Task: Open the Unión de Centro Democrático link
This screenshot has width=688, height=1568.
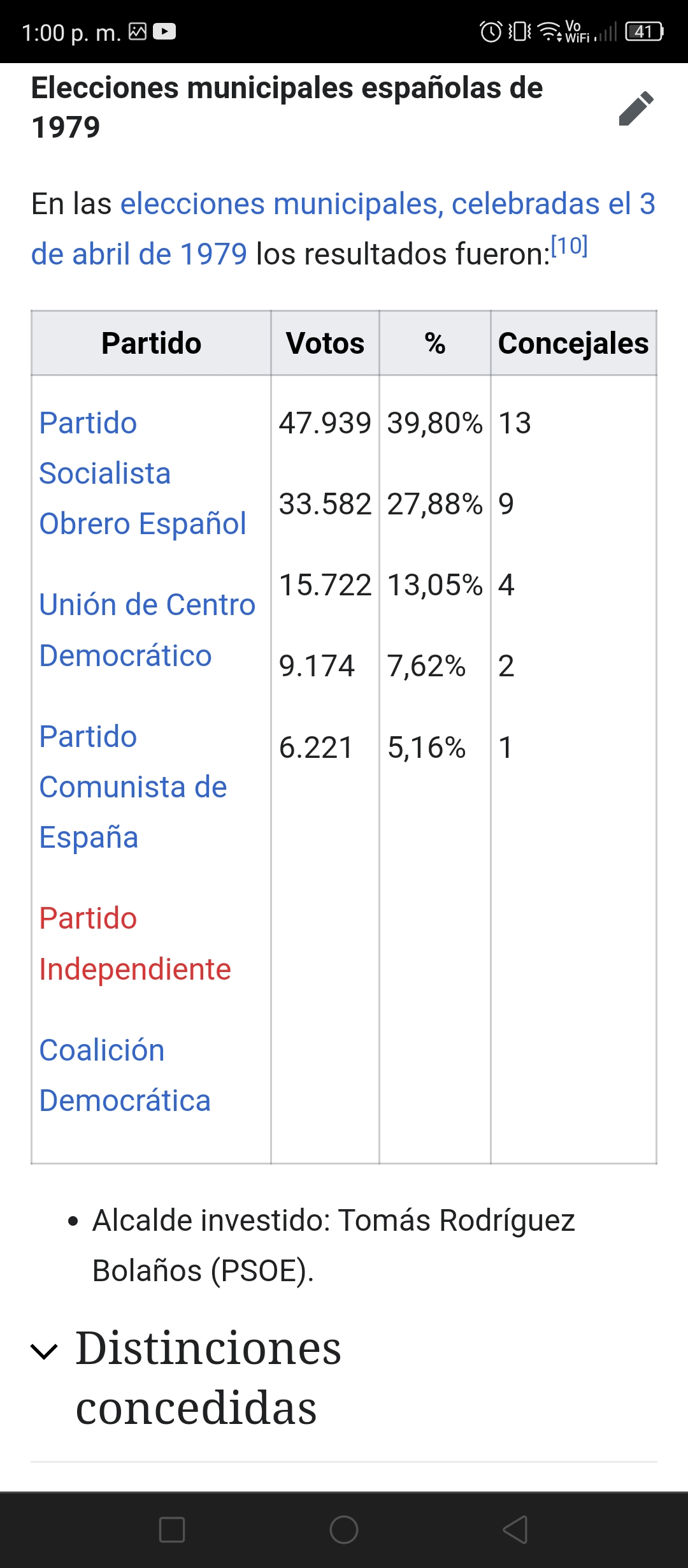Action: coord(147,630)
